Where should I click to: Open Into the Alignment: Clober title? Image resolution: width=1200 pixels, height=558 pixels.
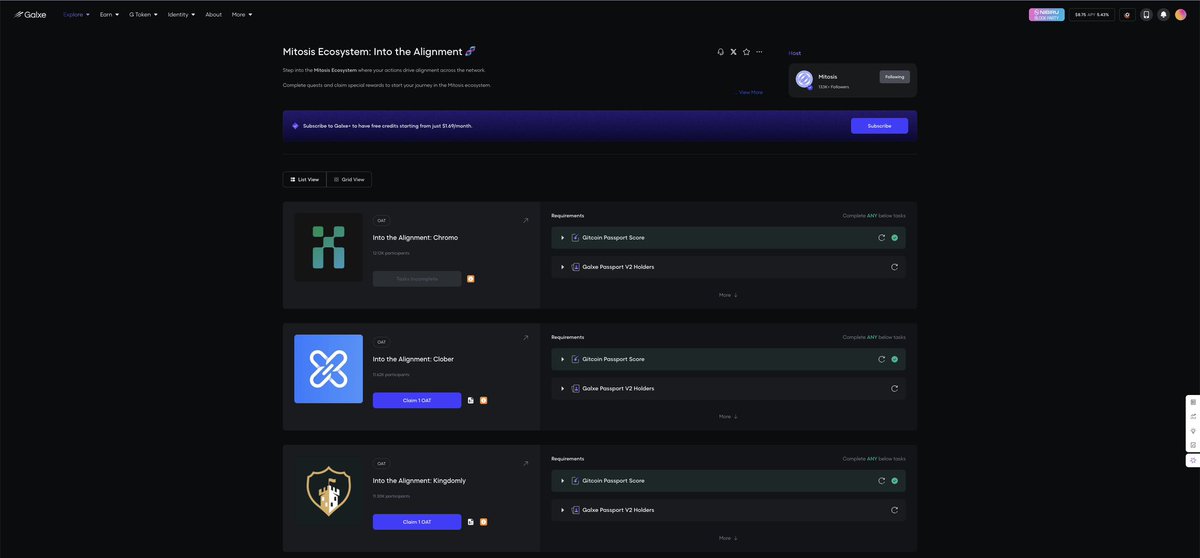click(413, 359)
